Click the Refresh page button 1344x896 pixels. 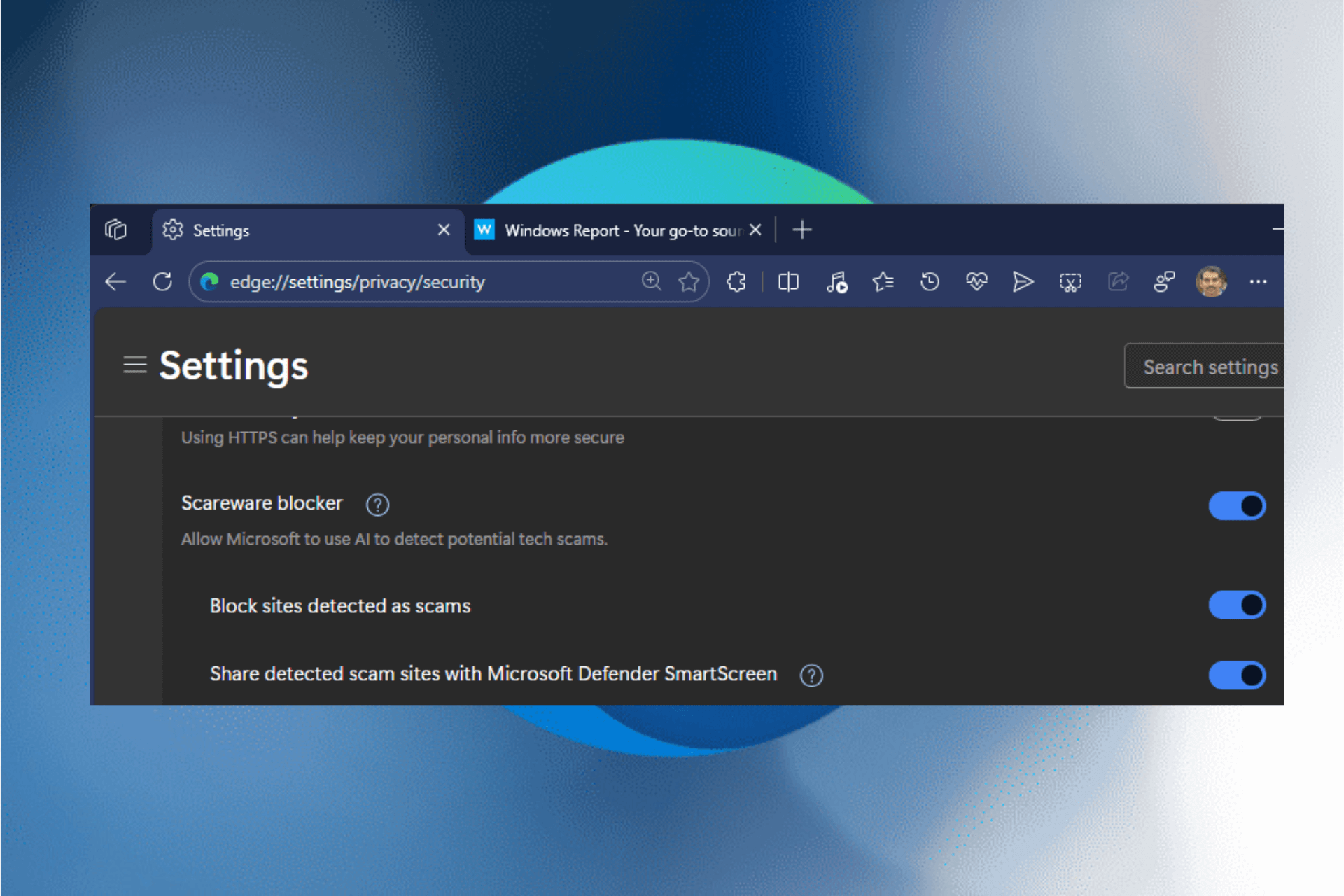[x=162, y=282]
